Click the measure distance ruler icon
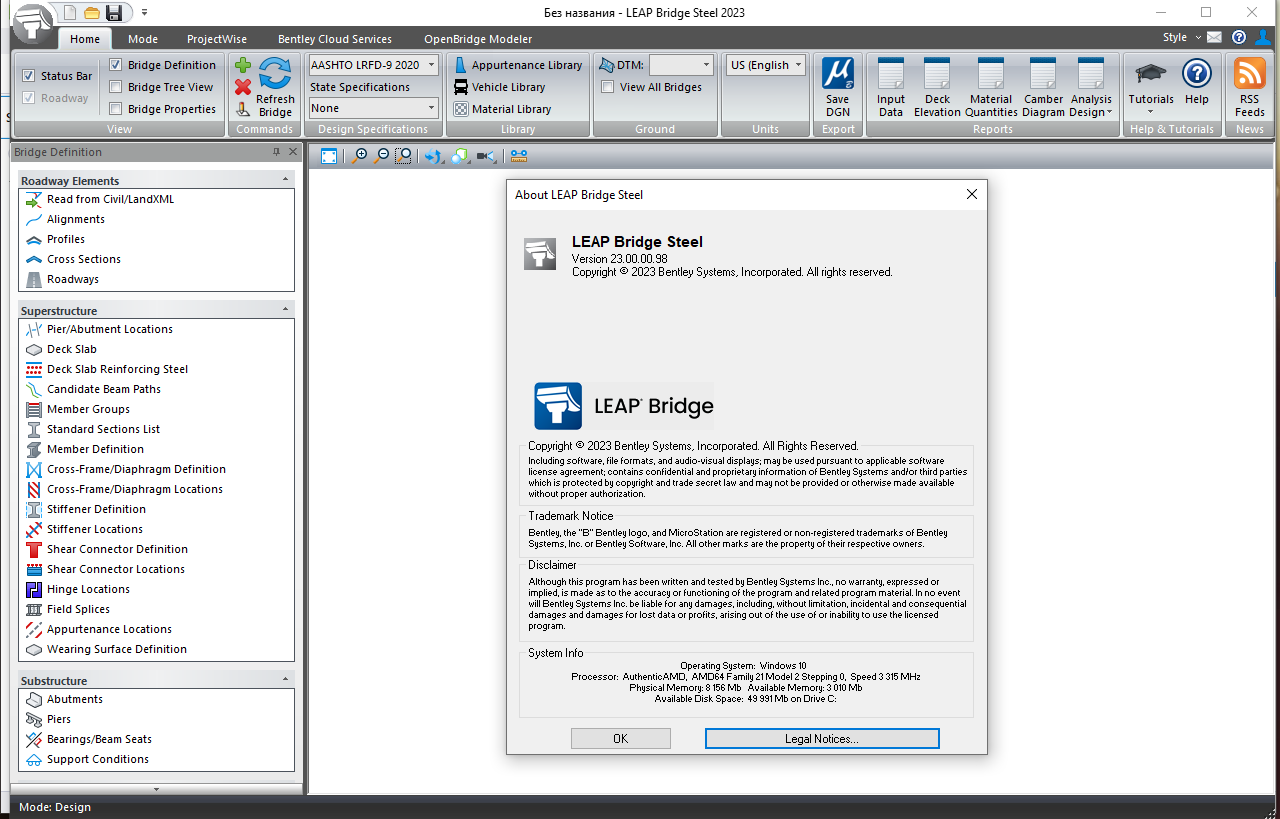1280x819 pixels. click(x=518, y=156)
